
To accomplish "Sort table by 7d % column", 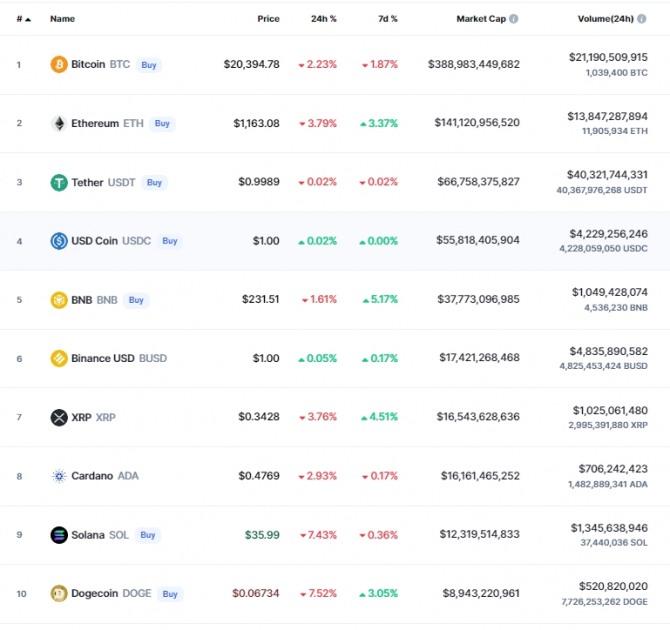I will point(387,19).
